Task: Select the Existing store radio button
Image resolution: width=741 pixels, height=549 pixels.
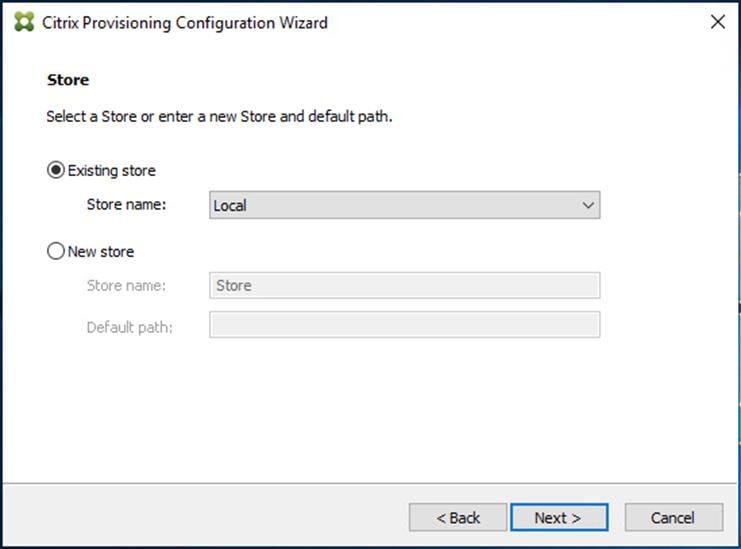Action: [x=56, y=170]
